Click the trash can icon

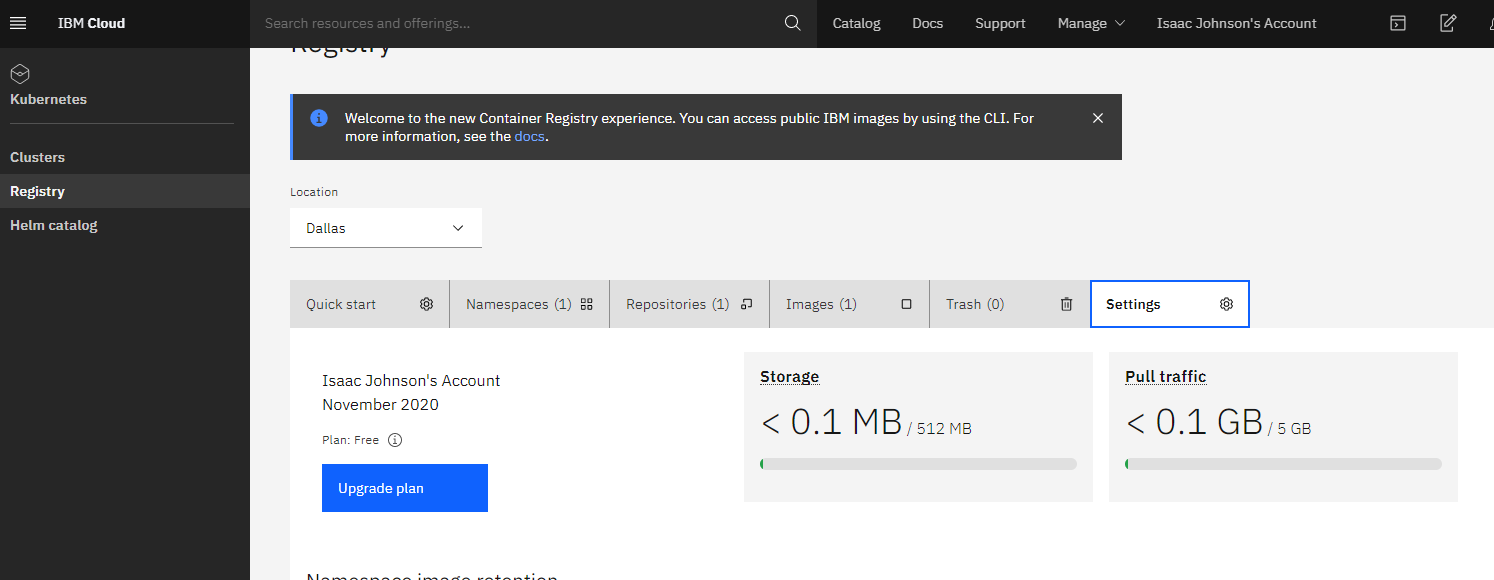[1067, 304]
